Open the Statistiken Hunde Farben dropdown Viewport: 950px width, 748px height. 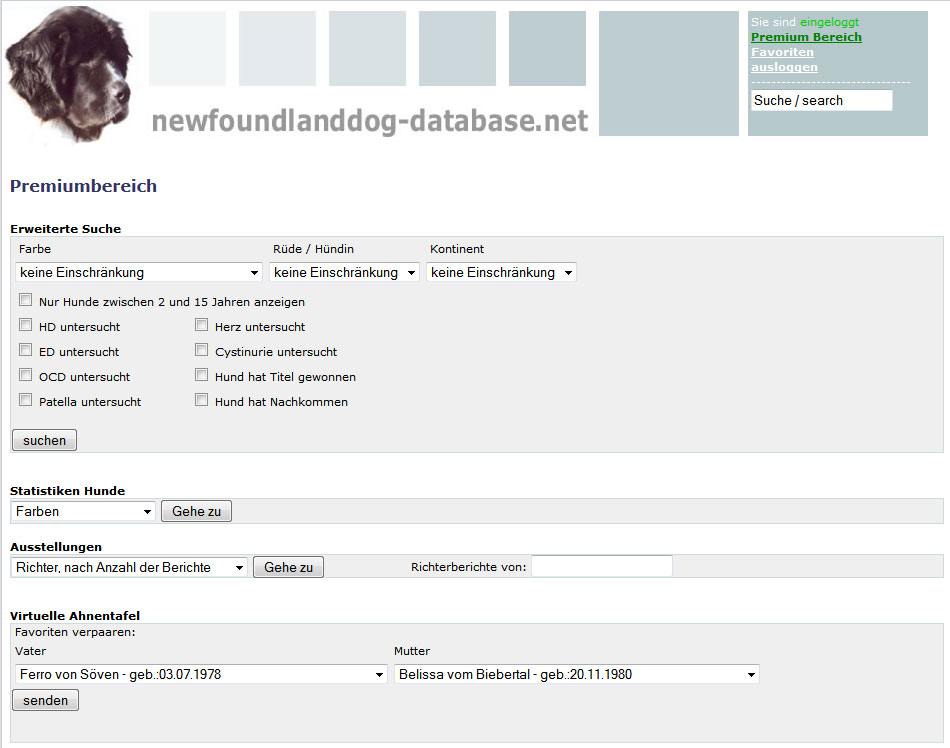click(84, 512)
